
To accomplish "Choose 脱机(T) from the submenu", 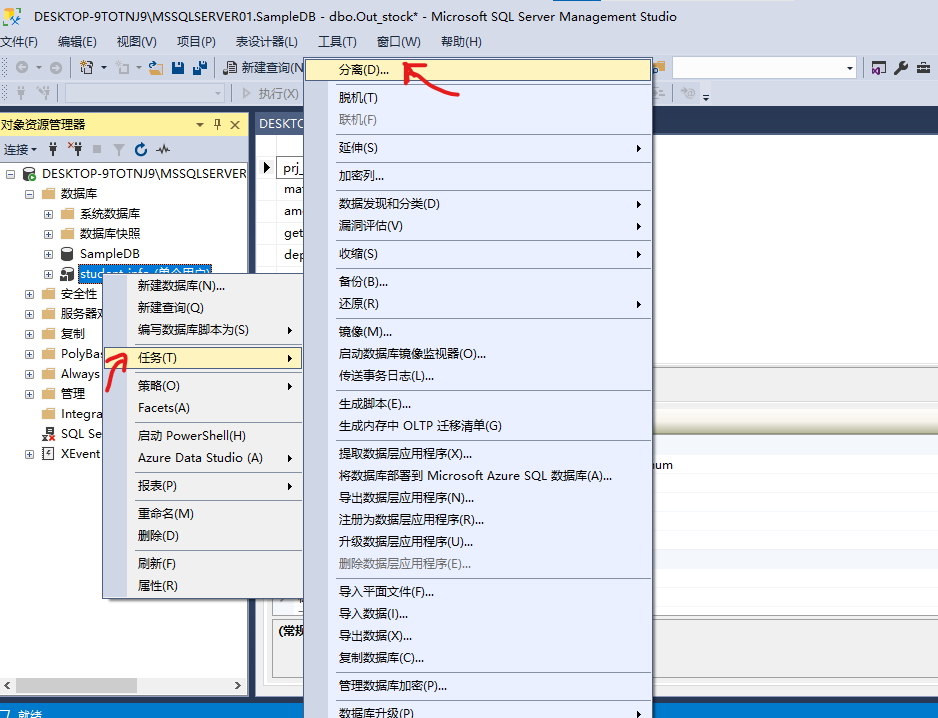I will point(479,98).
